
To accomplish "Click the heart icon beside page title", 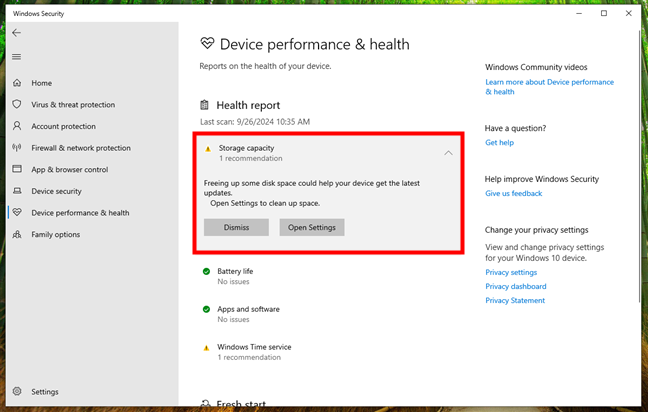I will pos(207,43).
